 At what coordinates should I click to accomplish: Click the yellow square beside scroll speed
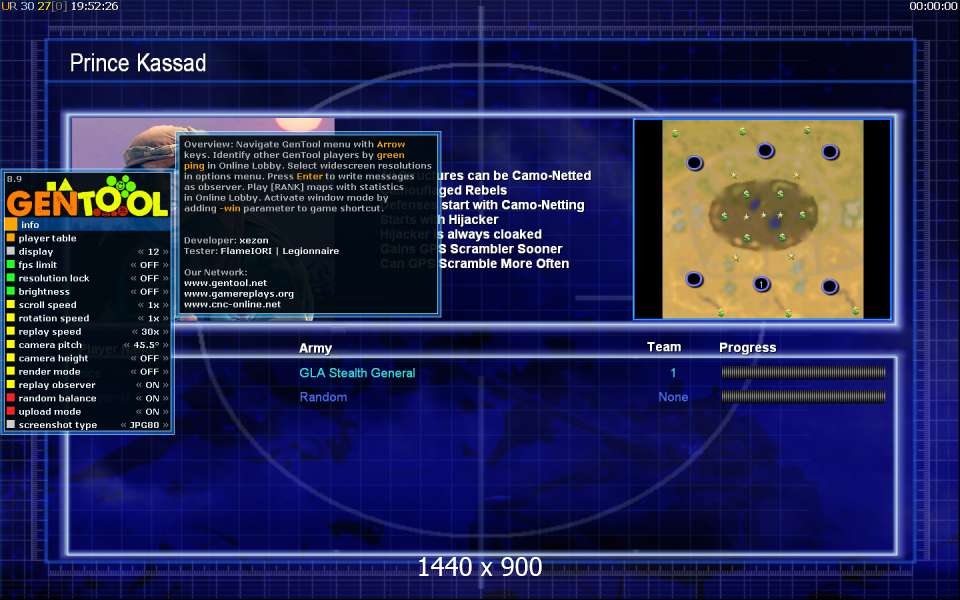[x=10, y=304]
